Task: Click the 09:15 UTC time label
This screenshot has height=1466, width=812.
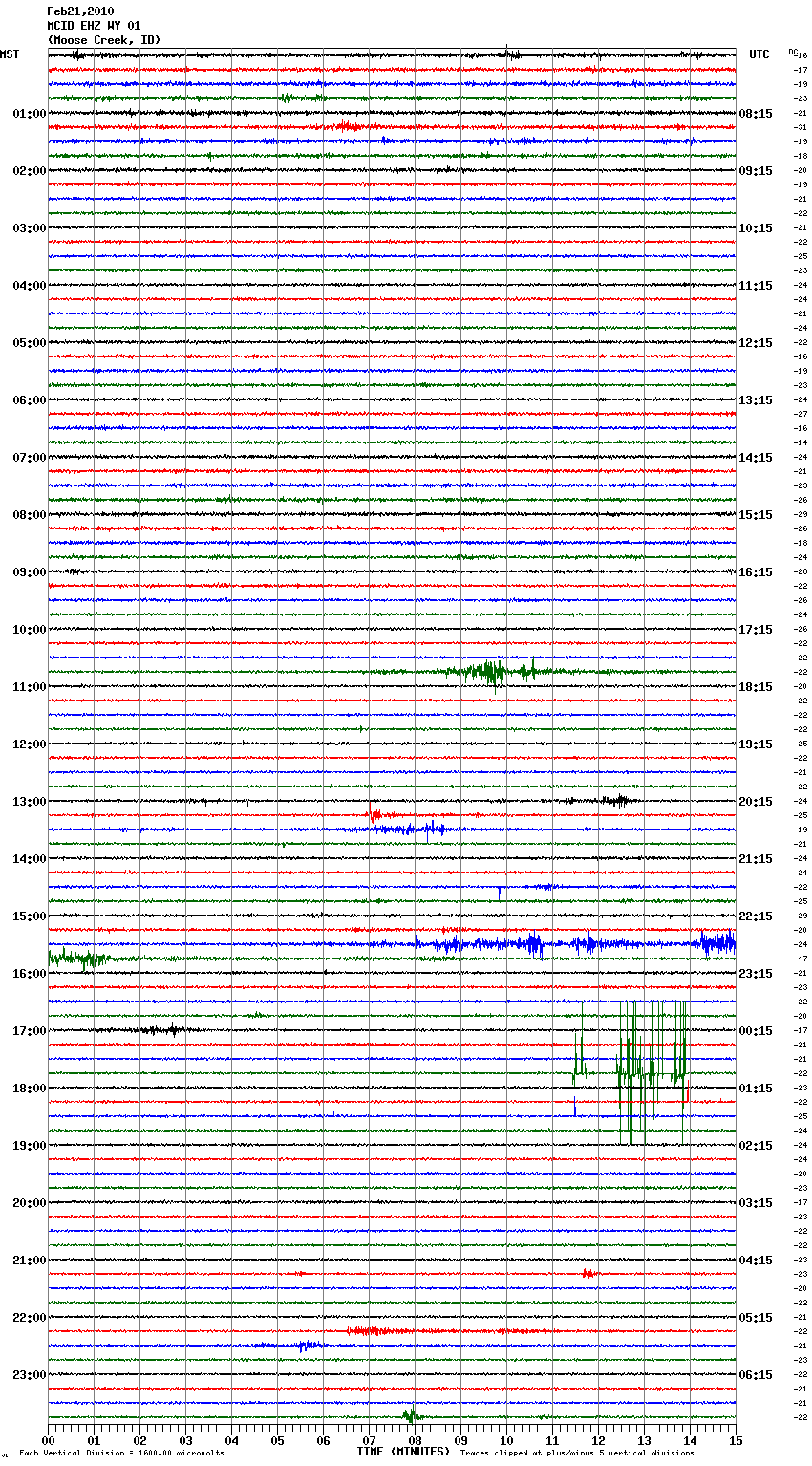Action: point(756,171)
